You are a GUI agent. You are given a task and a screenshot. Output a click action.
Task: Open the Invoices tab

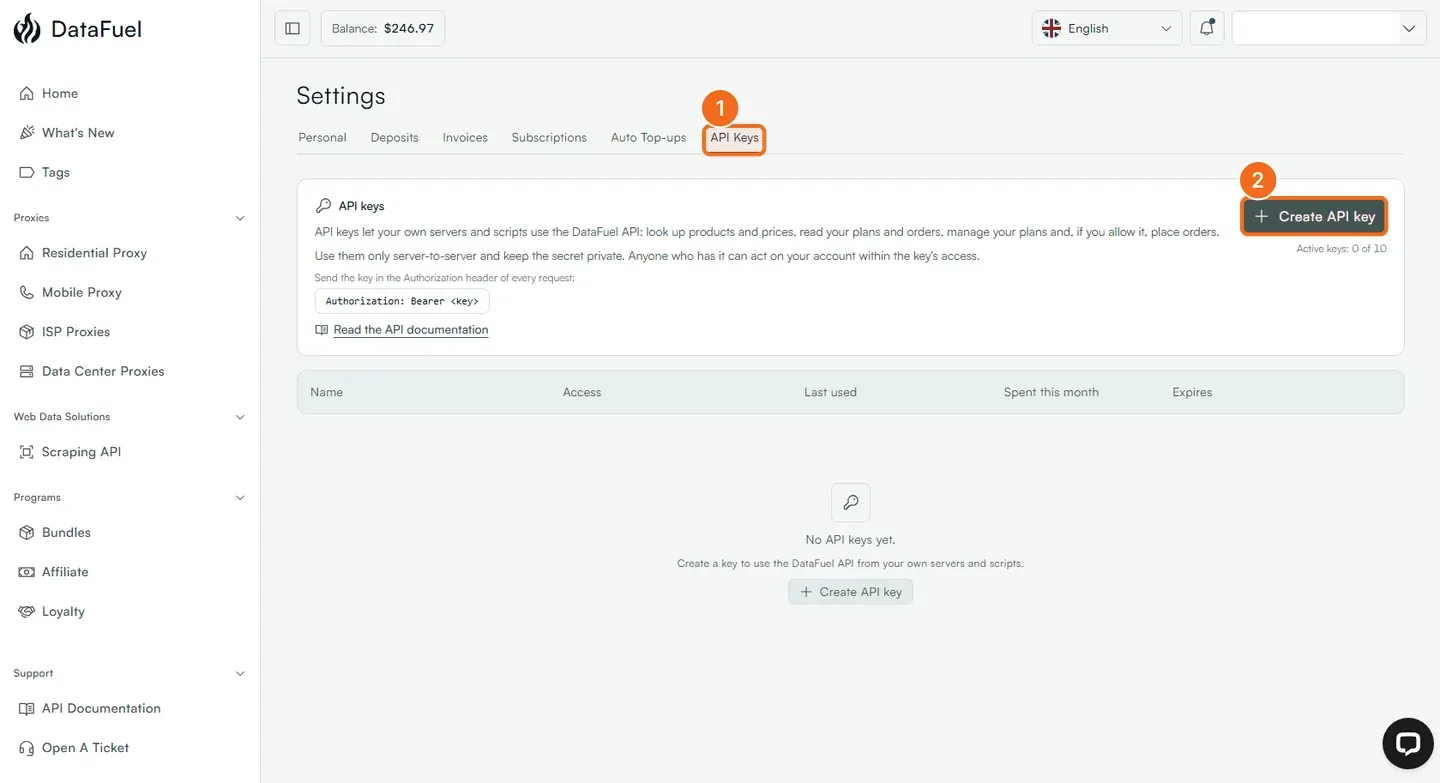click(465, 138)
